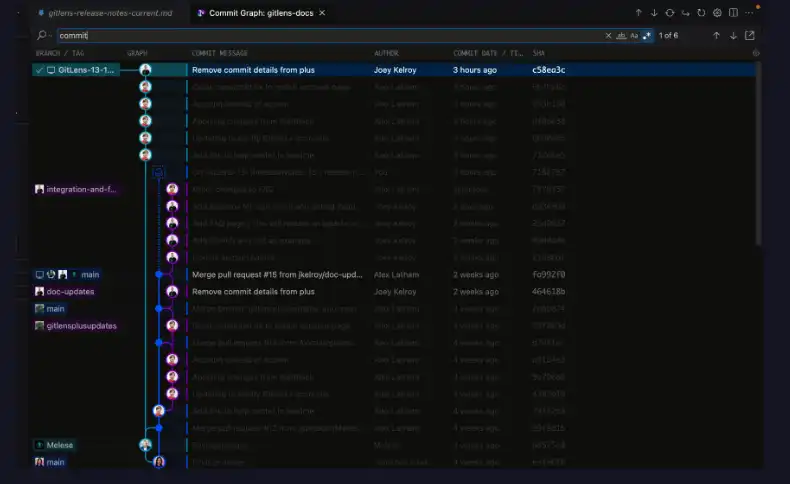Click the pull down arrow in editor toolbar
790x484 pixels.
654,13
